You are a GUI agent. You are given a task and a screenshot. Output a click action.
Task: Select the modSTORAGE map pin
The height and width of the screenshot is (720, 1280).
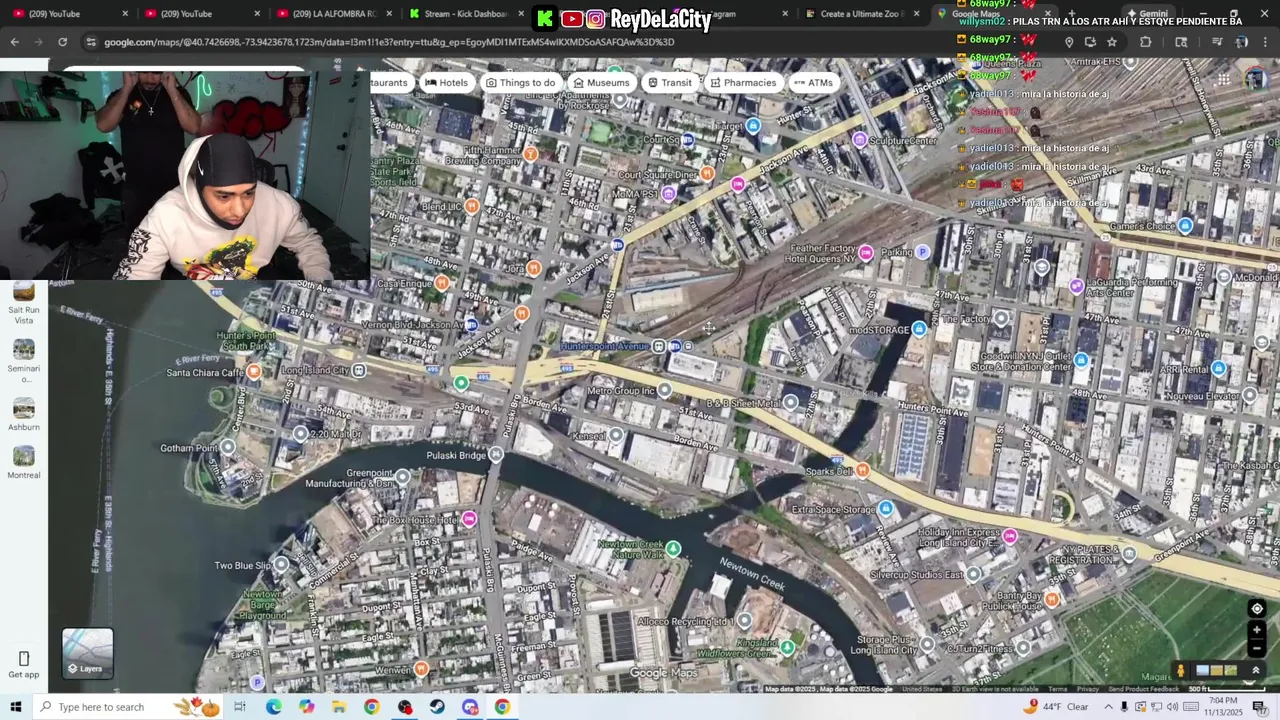point(919,328)
